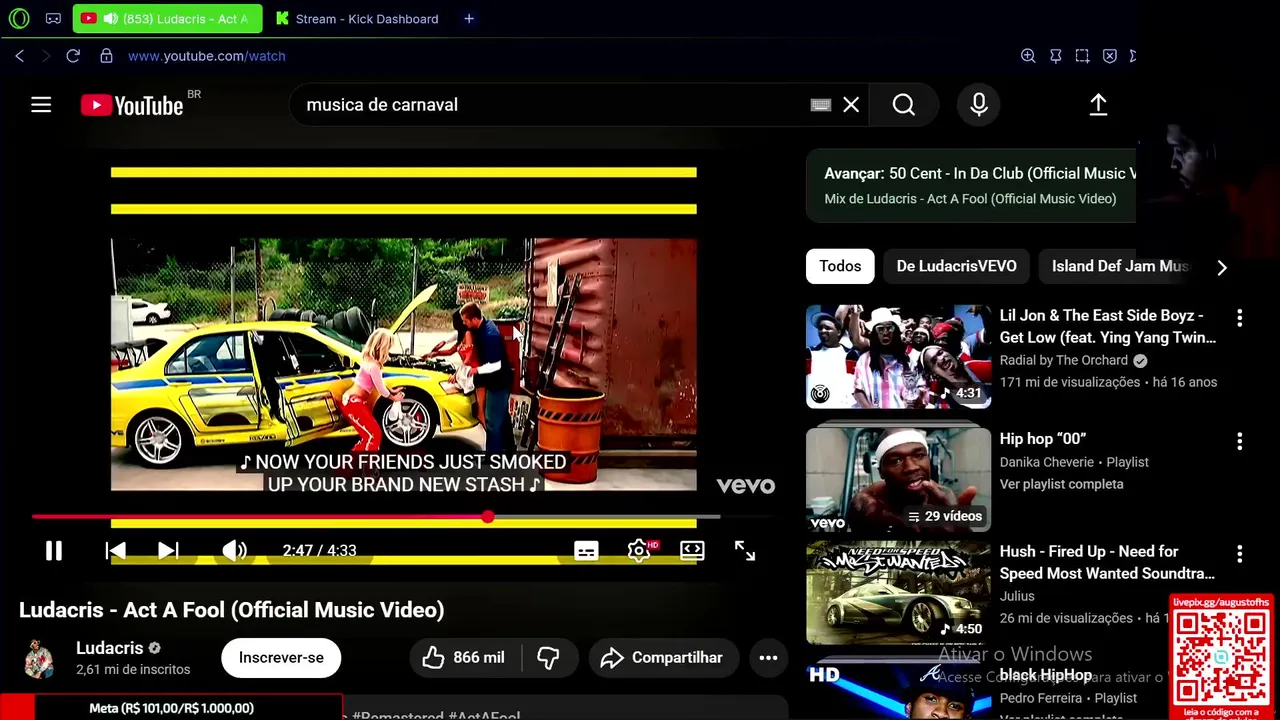Skip to the previous video
The height and width of the screenshot is (720, 1280).
116,551
